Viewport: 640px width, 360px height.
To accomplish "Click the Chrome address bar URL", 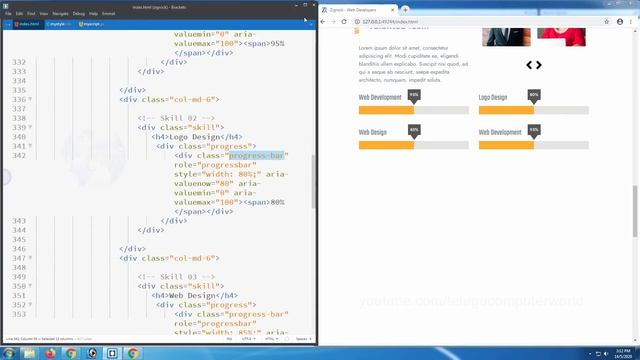I will (390, 22).
